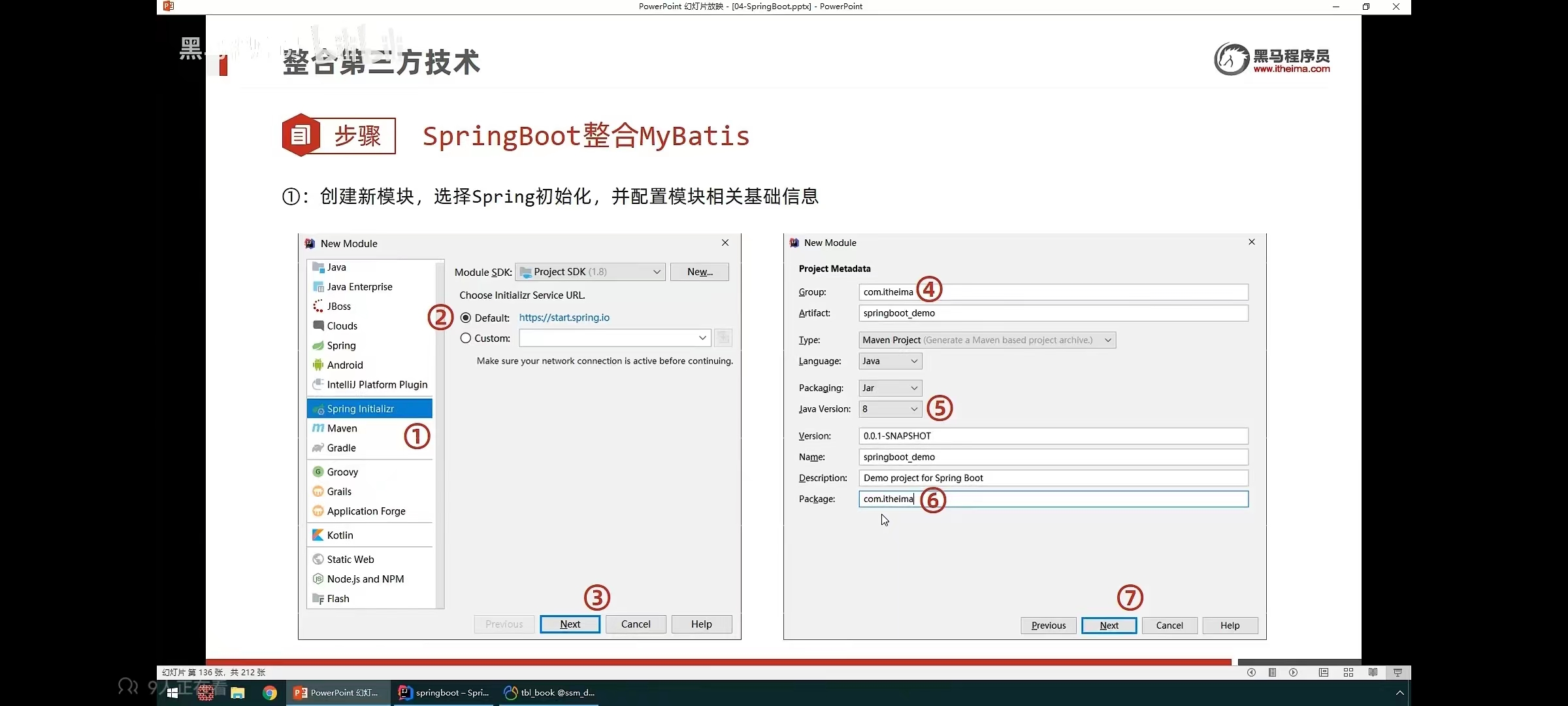Click the slide show view icon
Screen dimensions: 1568x706
[x=1397, y=672]
